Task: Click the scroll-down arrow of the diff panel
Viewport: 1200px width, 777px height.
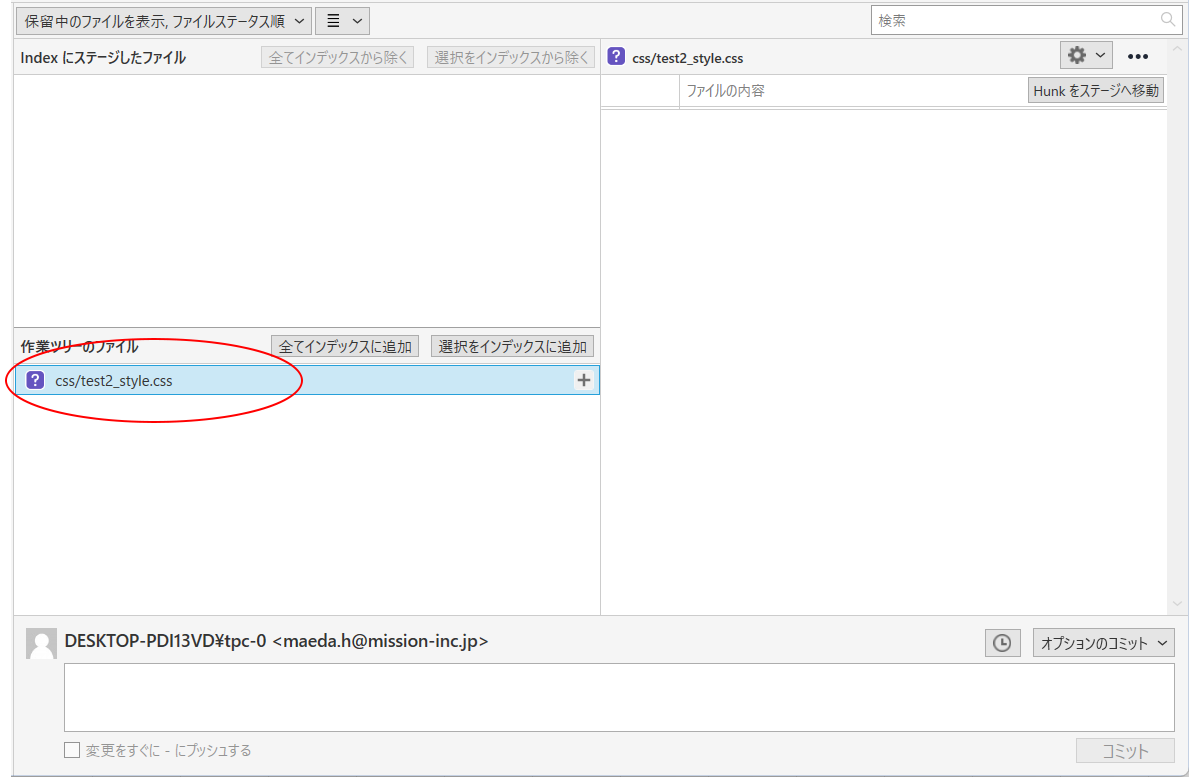Action: pyautogui.click(x=1177, y=604)
